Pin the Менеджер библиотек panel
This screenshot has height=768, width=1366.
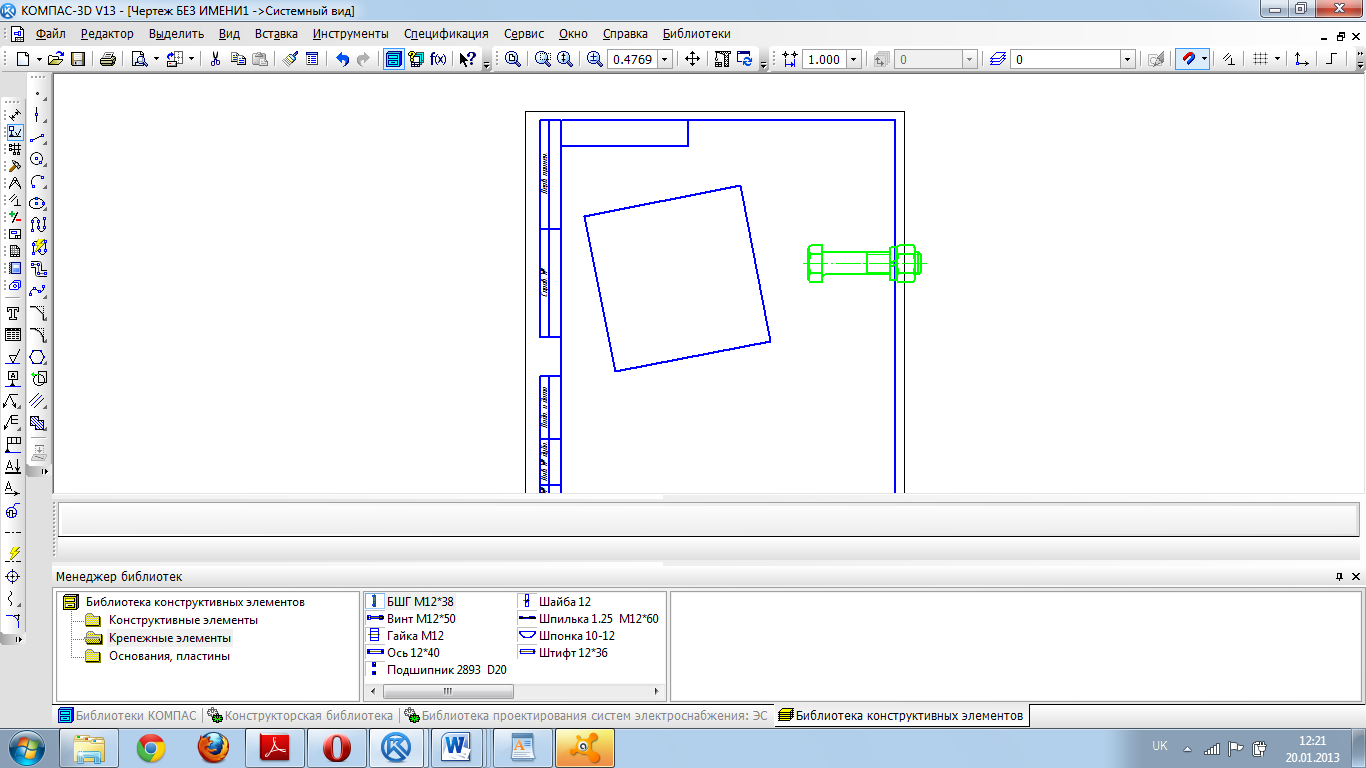[x=1339, y=577]
